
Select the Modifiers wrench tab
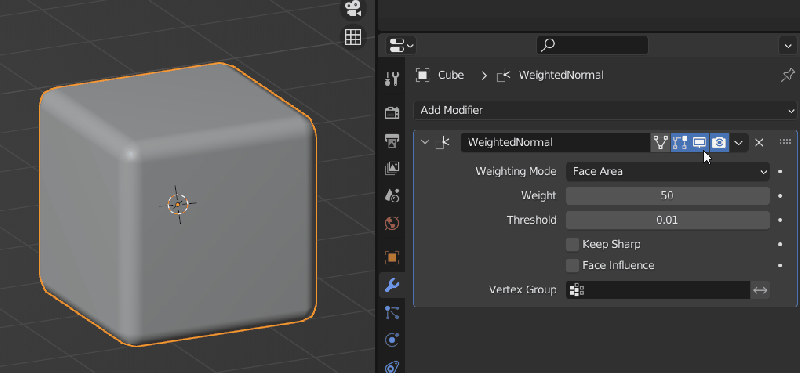392,285
